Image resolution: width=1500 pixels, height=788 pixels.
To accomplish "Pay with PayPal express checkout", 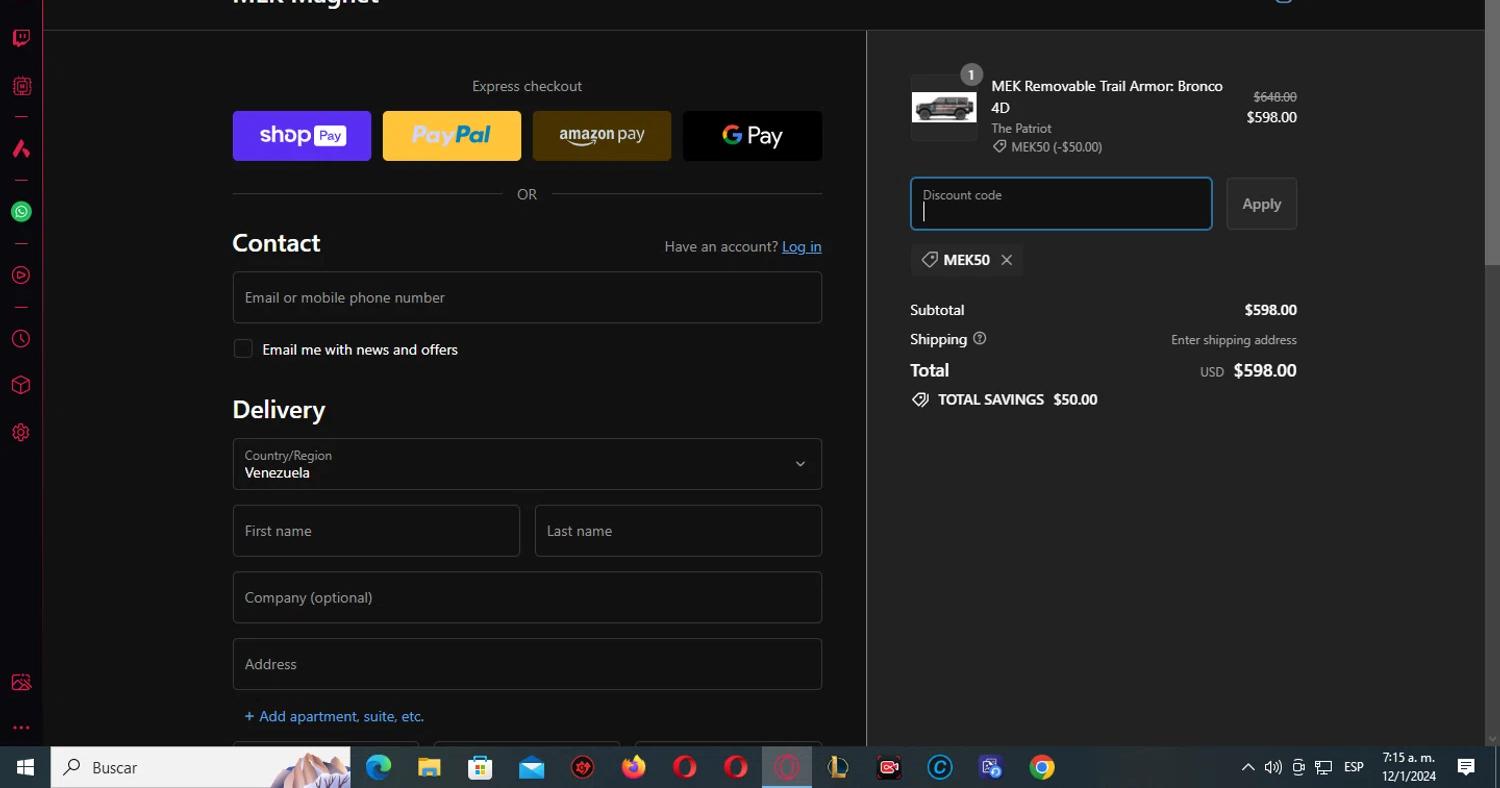I will 452,136.
